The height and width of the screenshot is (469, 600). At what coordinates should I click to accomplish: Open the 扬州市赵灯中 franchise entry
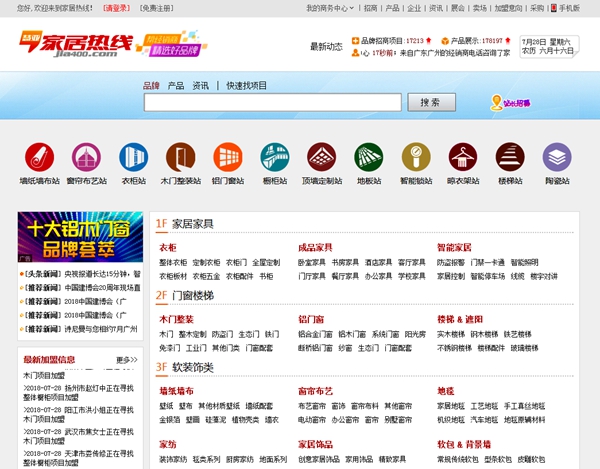click(78, 393)
